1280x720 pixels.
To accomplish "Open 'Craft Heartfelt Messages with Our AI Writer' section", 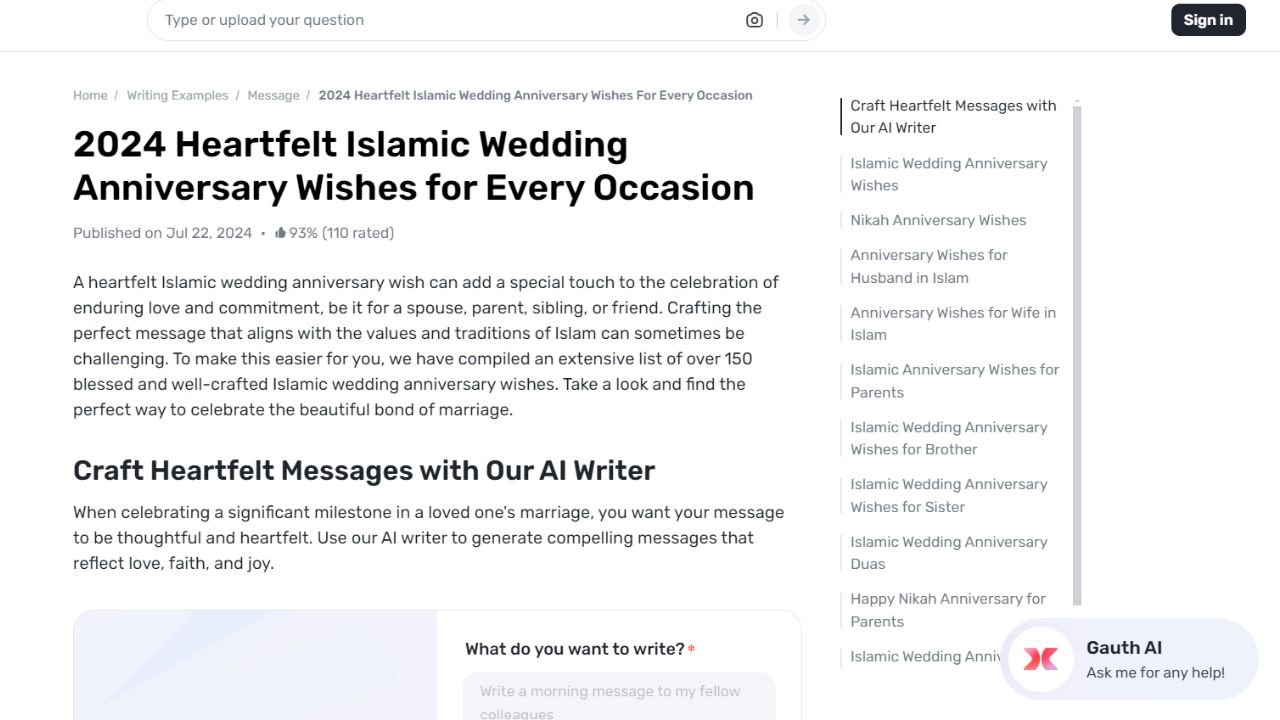I will [x=952, y=116].
